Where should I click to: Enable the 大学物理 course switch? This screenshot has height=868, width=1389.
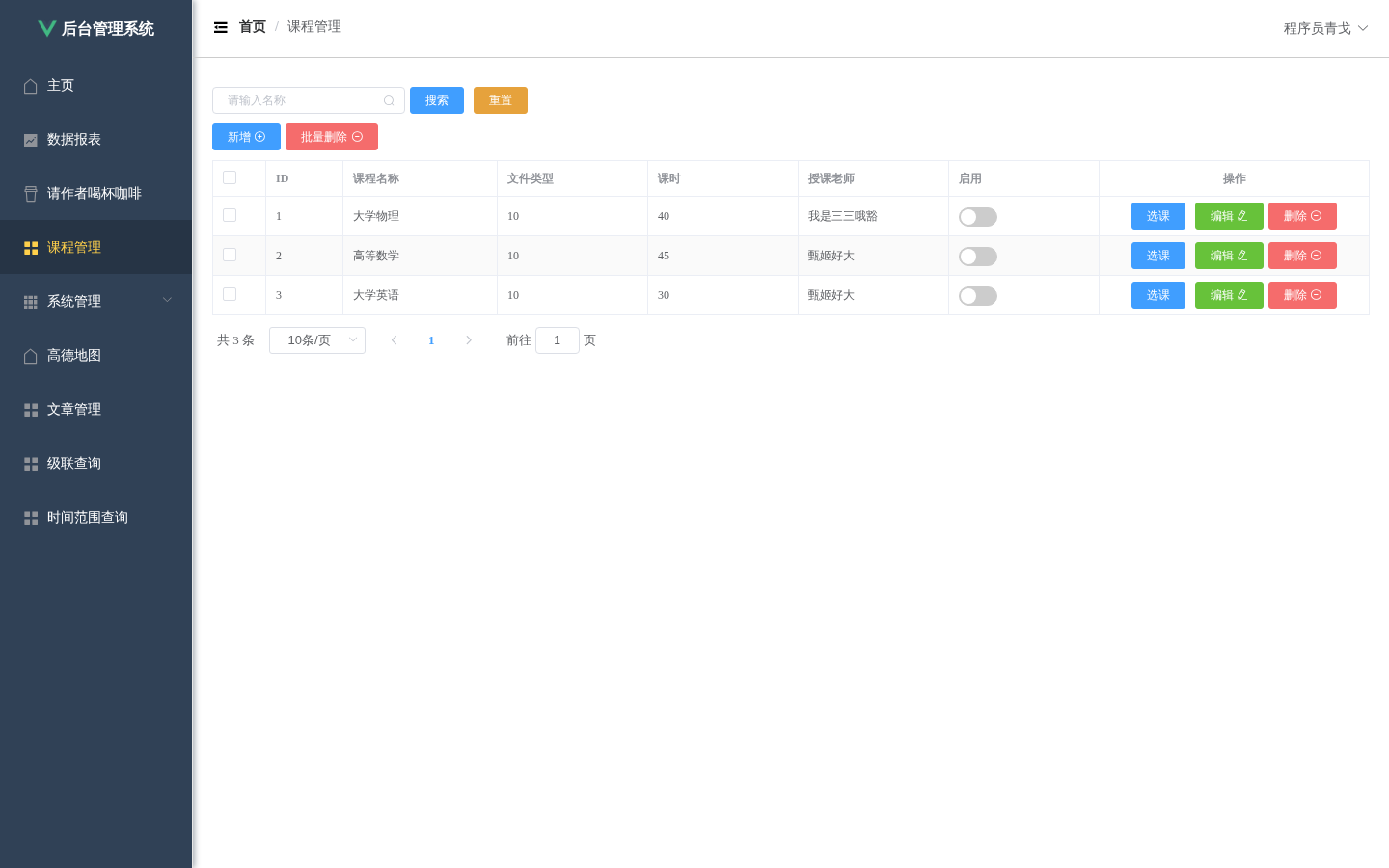(978, 217)
